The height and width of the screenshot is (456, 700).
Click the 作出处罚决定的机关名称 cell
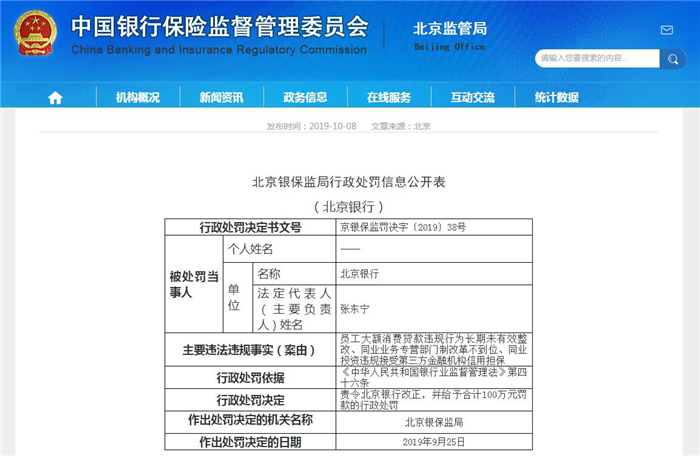click(x=250, y=422)
